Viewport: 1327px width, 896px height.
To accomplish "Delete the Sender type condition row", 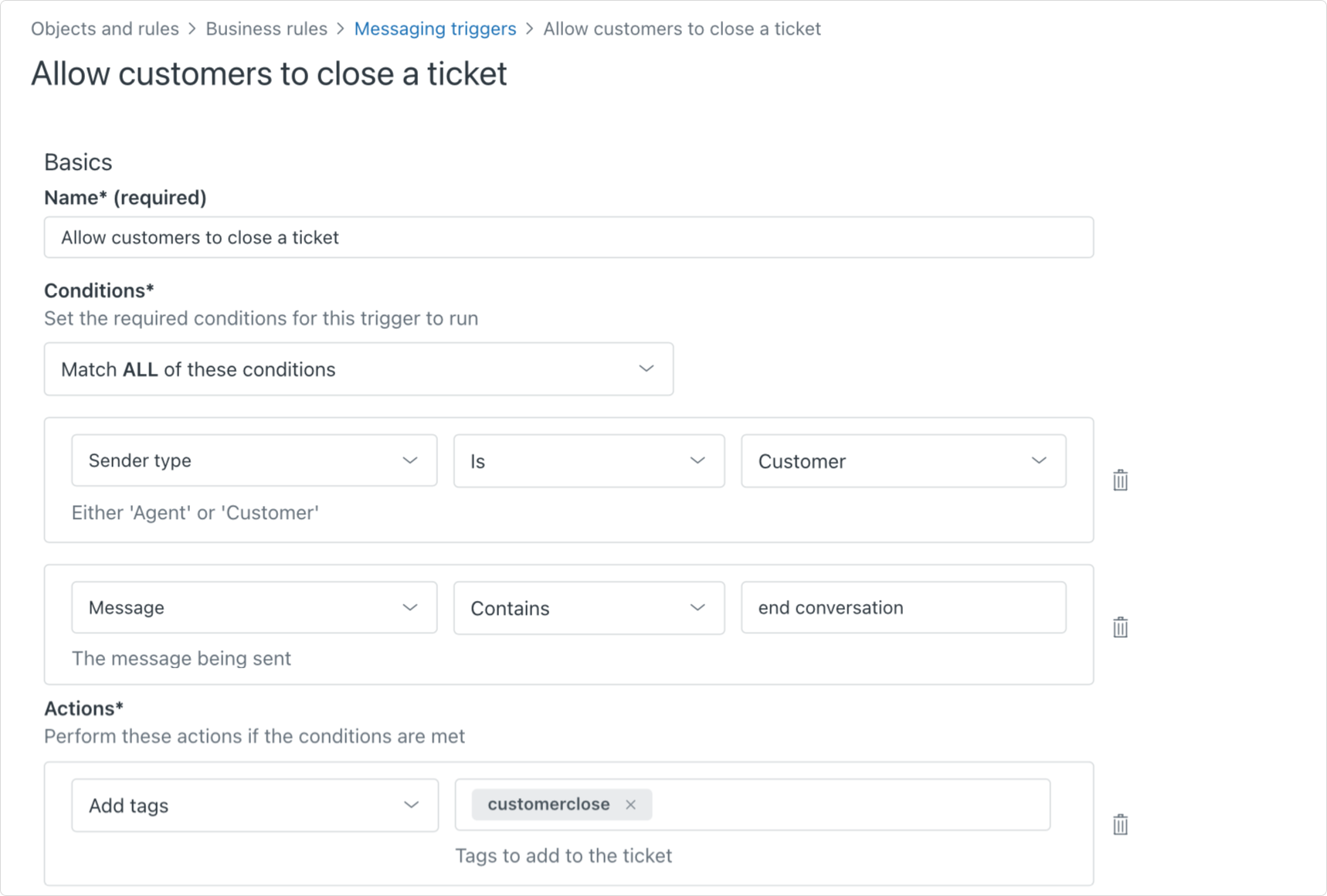I will click(1120, 480).
